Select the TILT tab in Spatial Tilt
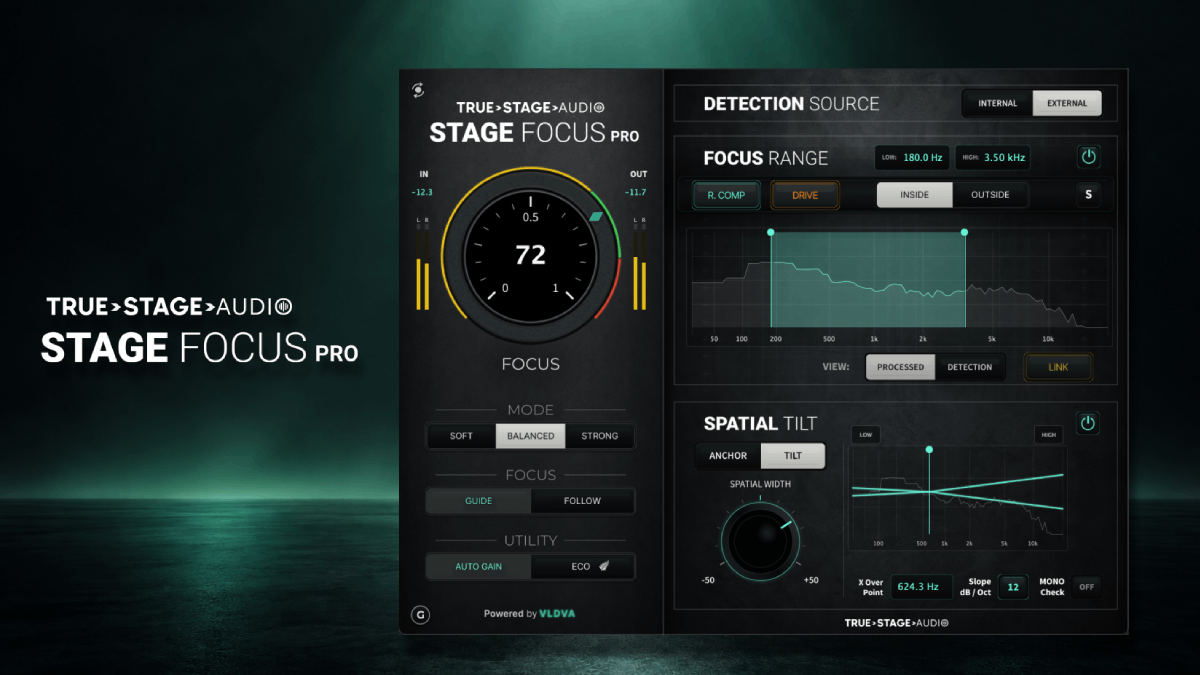Viewport: 1200px width, 675px height. pos(793,456)
